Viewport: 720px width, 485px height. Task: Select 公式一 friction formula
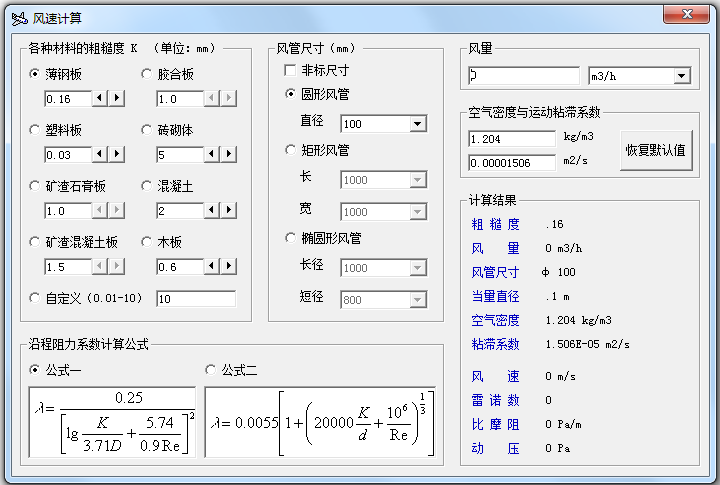click(x=34, y=370)
